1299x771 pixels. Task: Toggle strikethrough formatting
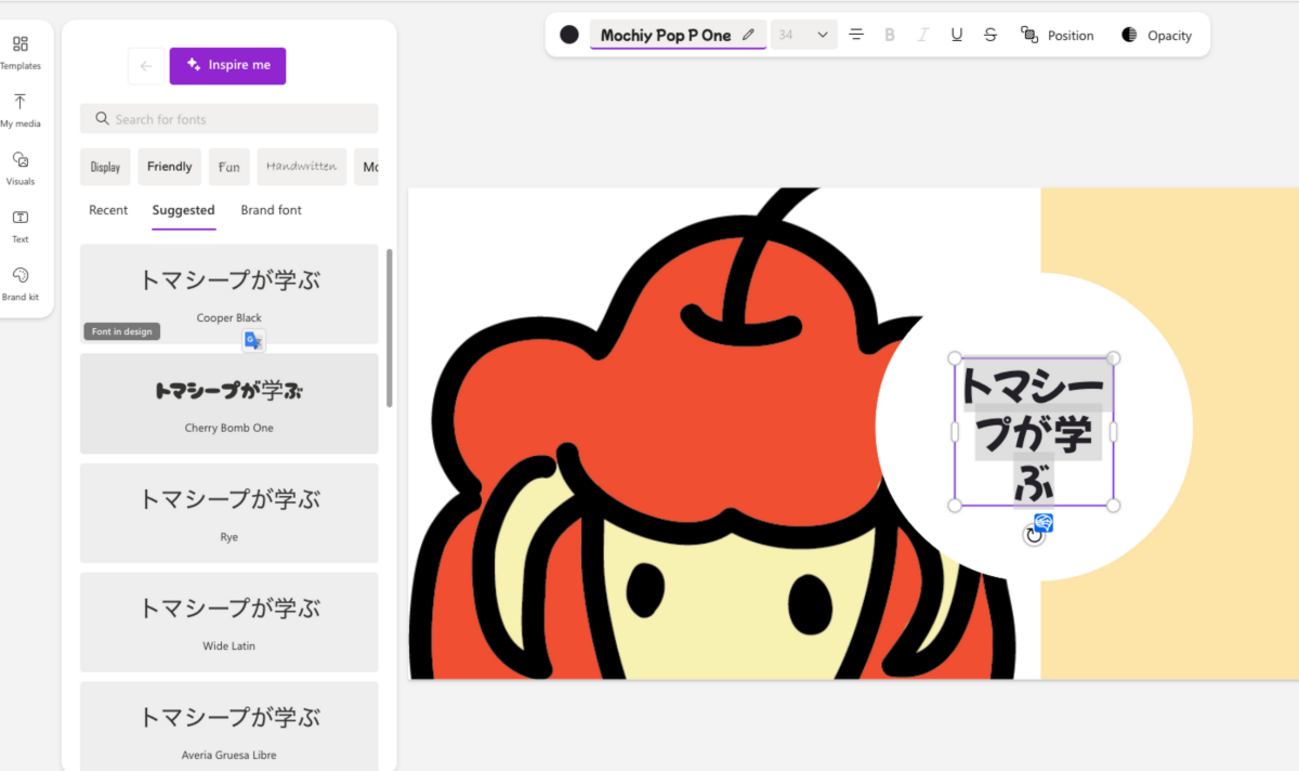(990, 35)
